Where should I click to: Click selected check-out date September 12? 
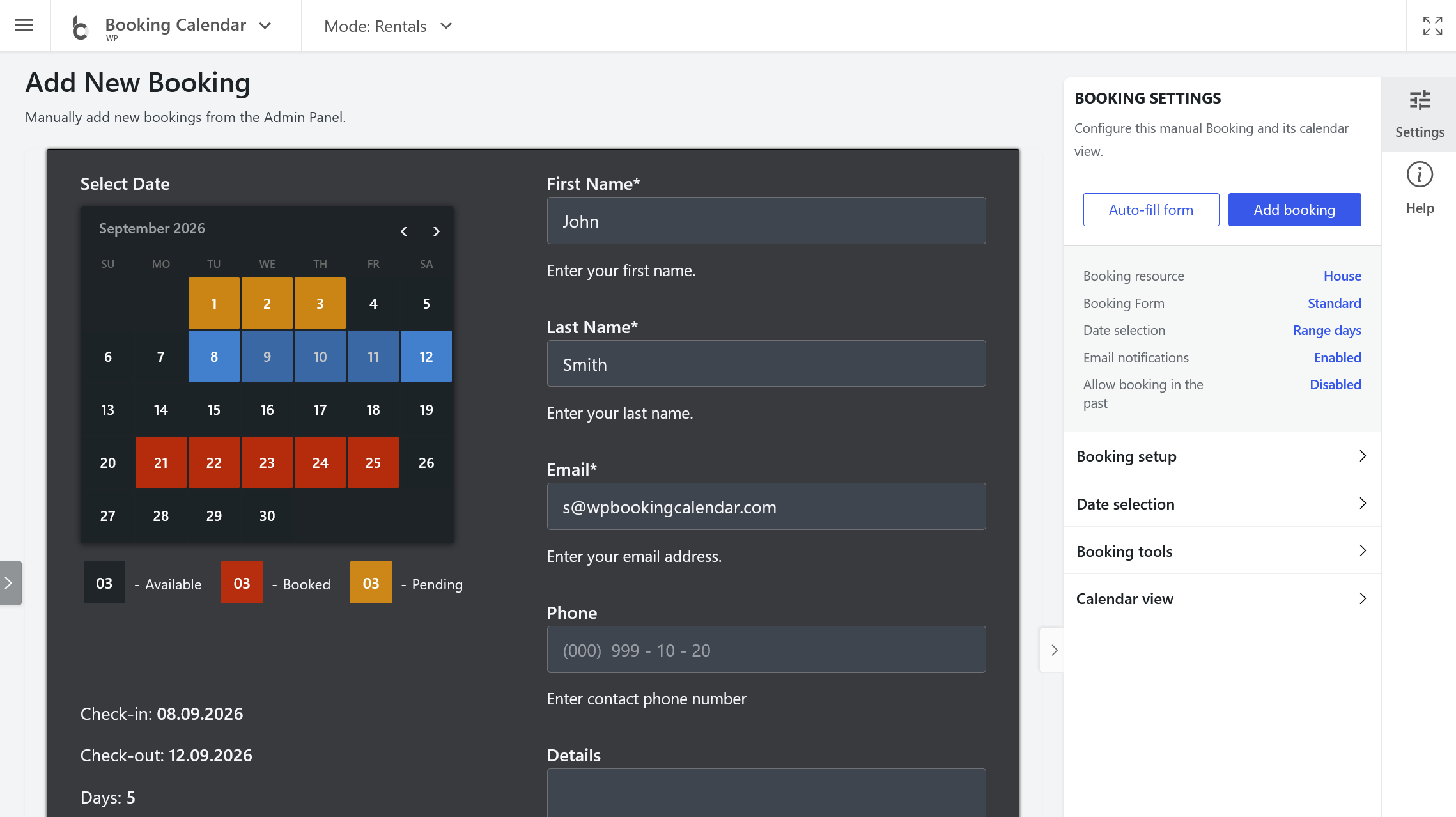426,356
